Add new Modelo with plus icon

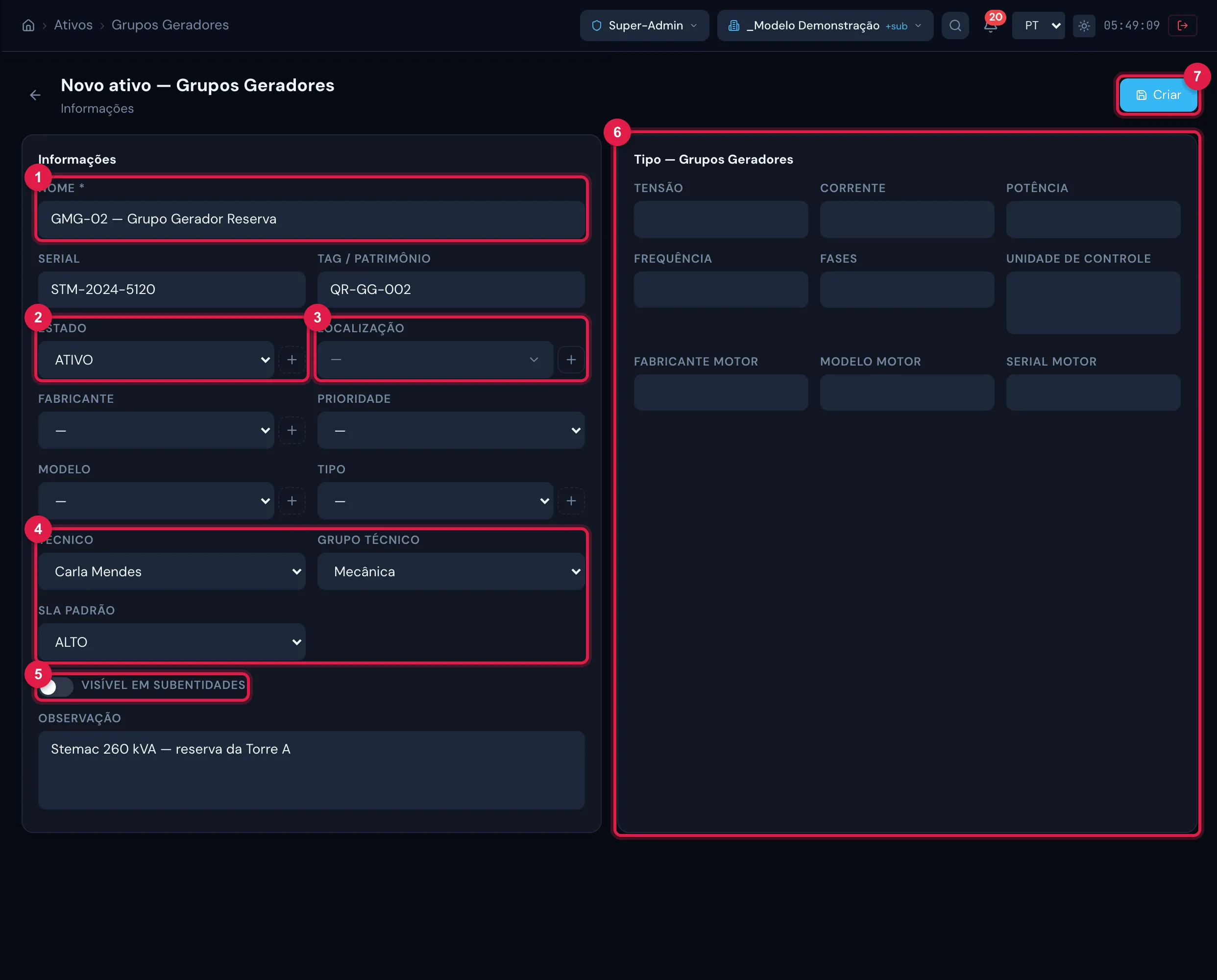[x=292, y=501]
